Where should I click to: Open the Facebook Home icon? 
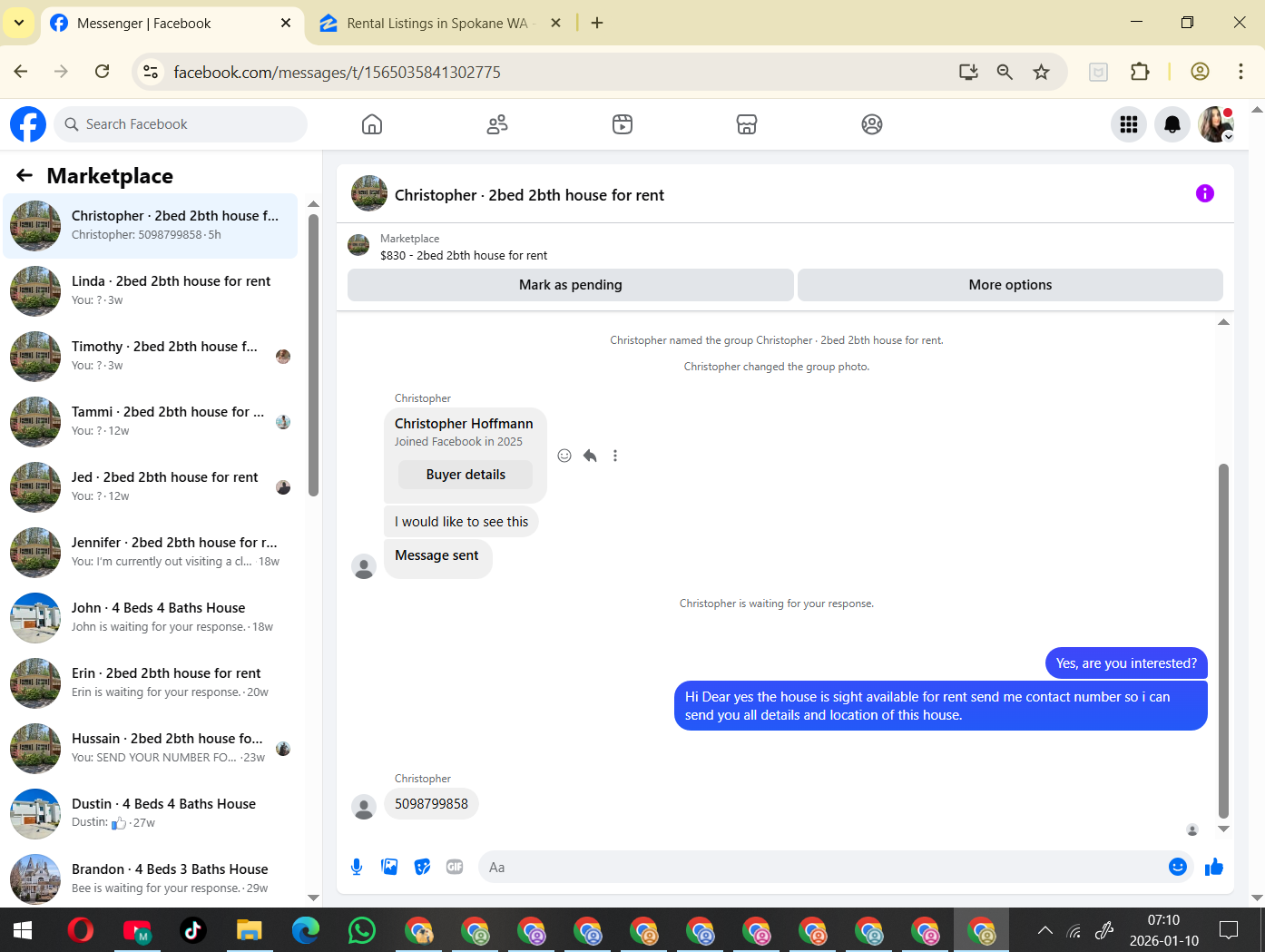372,124
